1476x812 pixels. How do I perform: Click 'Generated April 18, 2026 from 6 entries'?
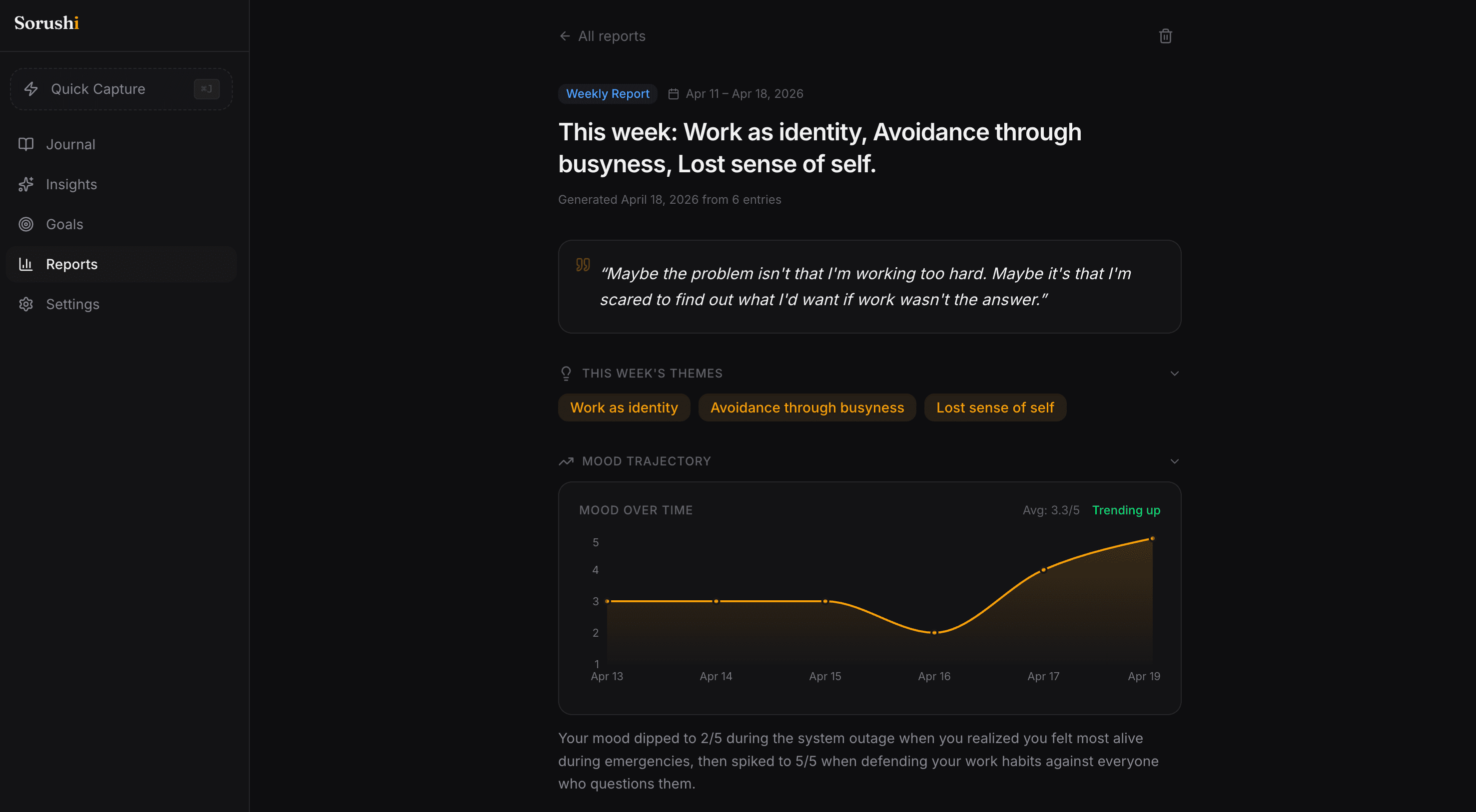[670, 200]
